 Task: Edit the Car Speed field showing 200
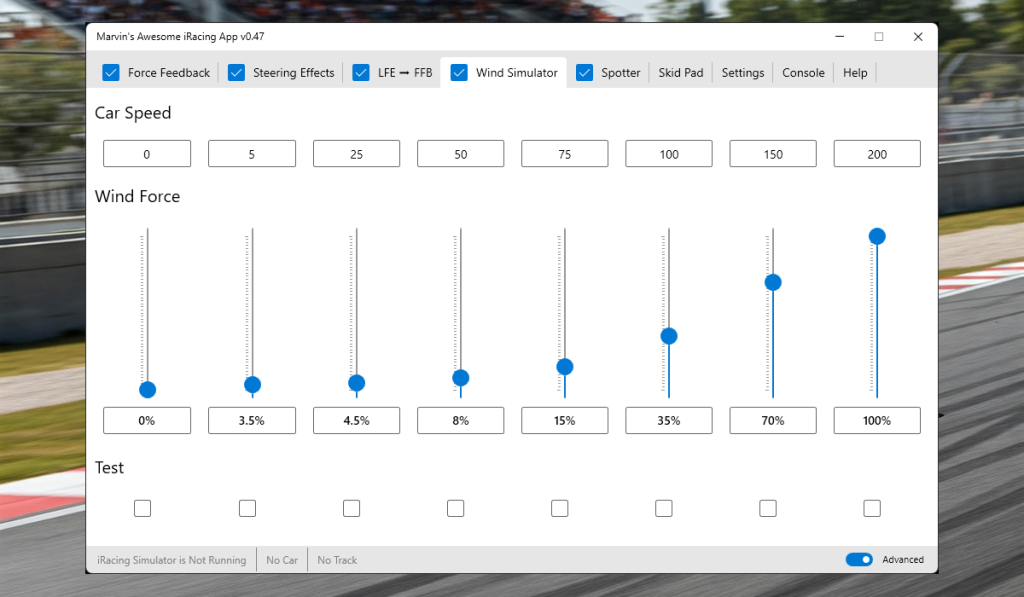coord(877,153)
